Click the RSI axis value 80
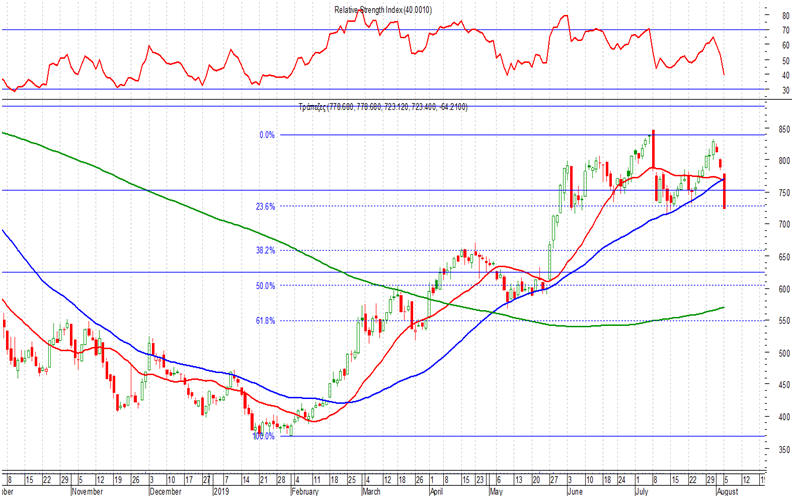Screen dimensions: 794x498 (x=785, y=16)
